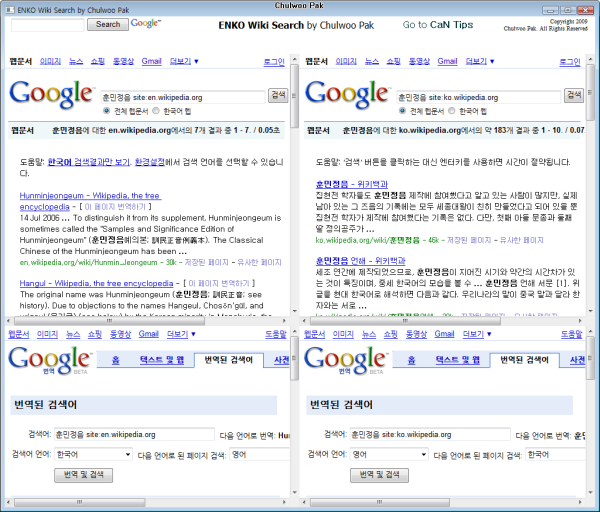Open Go to CaN Tips link
This screenshot has width=600, height=512.
coord(438,25)
